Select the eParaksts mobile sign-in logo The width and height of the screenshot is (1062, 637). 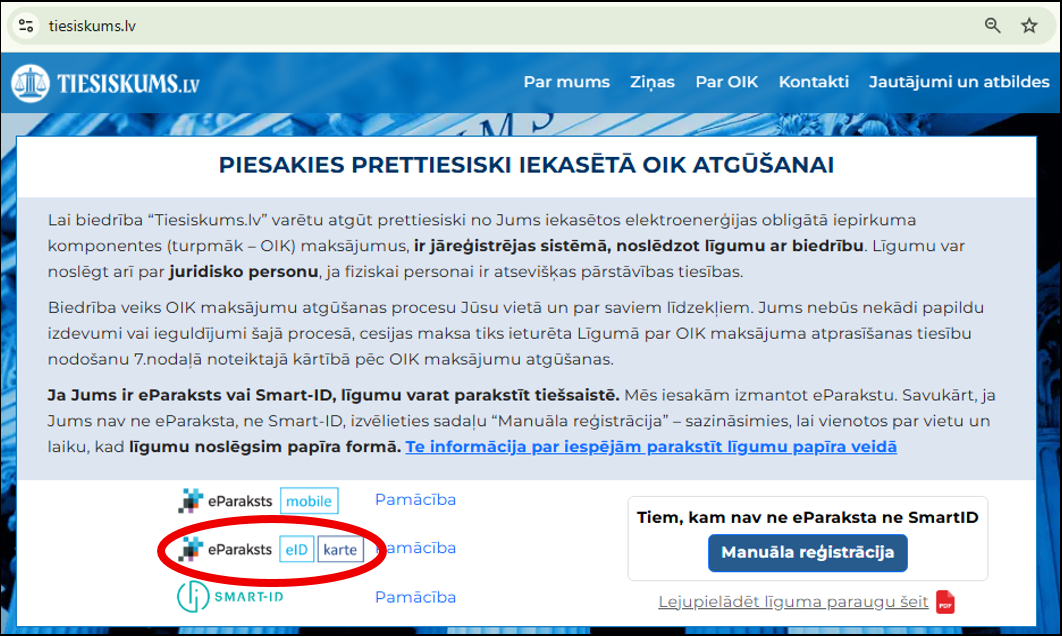258,500
